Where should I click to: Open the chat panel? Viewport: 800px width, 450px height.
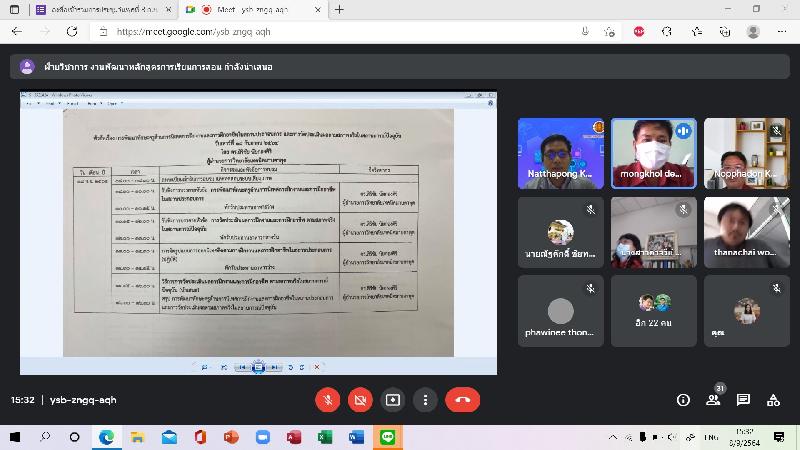point(743,399)
